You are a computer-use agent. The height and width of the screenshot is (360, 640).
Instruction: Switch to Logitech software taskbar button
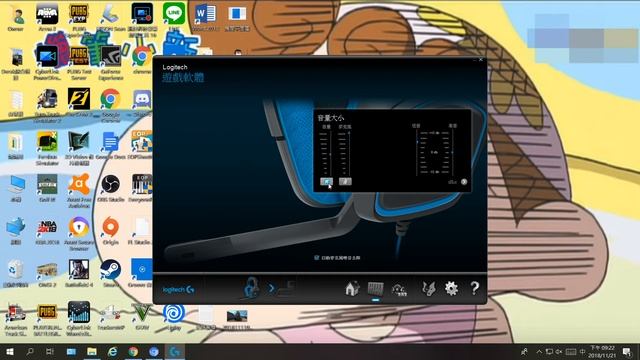(175, 351)
